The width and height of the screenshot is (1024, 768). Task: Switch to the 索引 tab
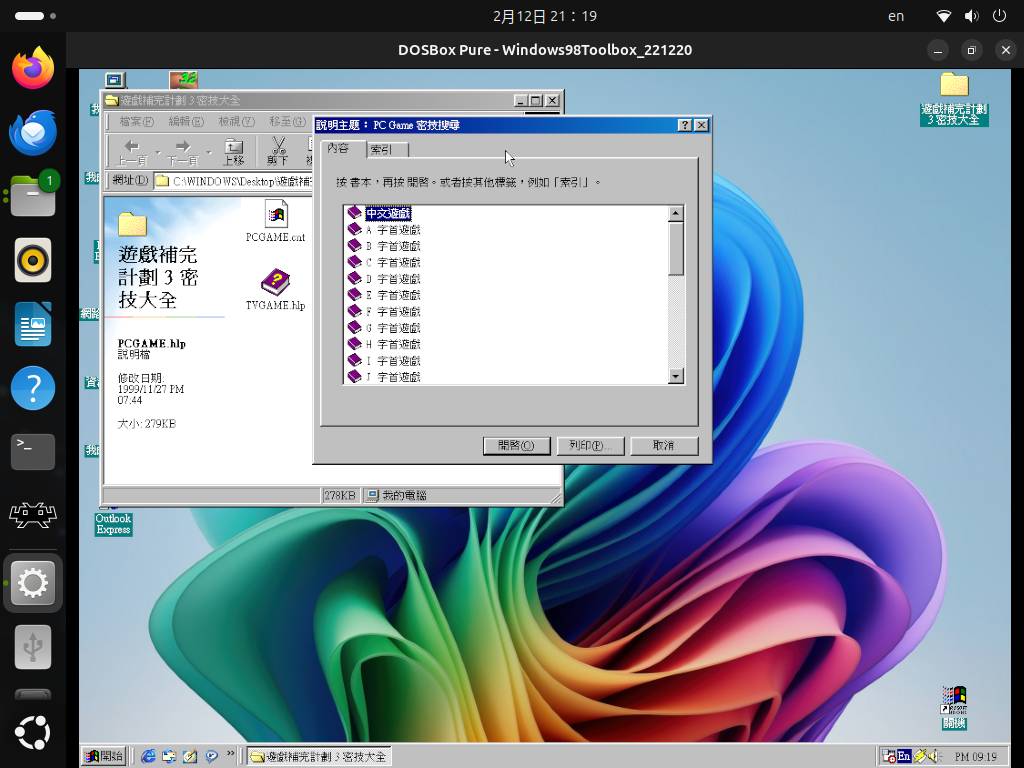coord(387,150)
